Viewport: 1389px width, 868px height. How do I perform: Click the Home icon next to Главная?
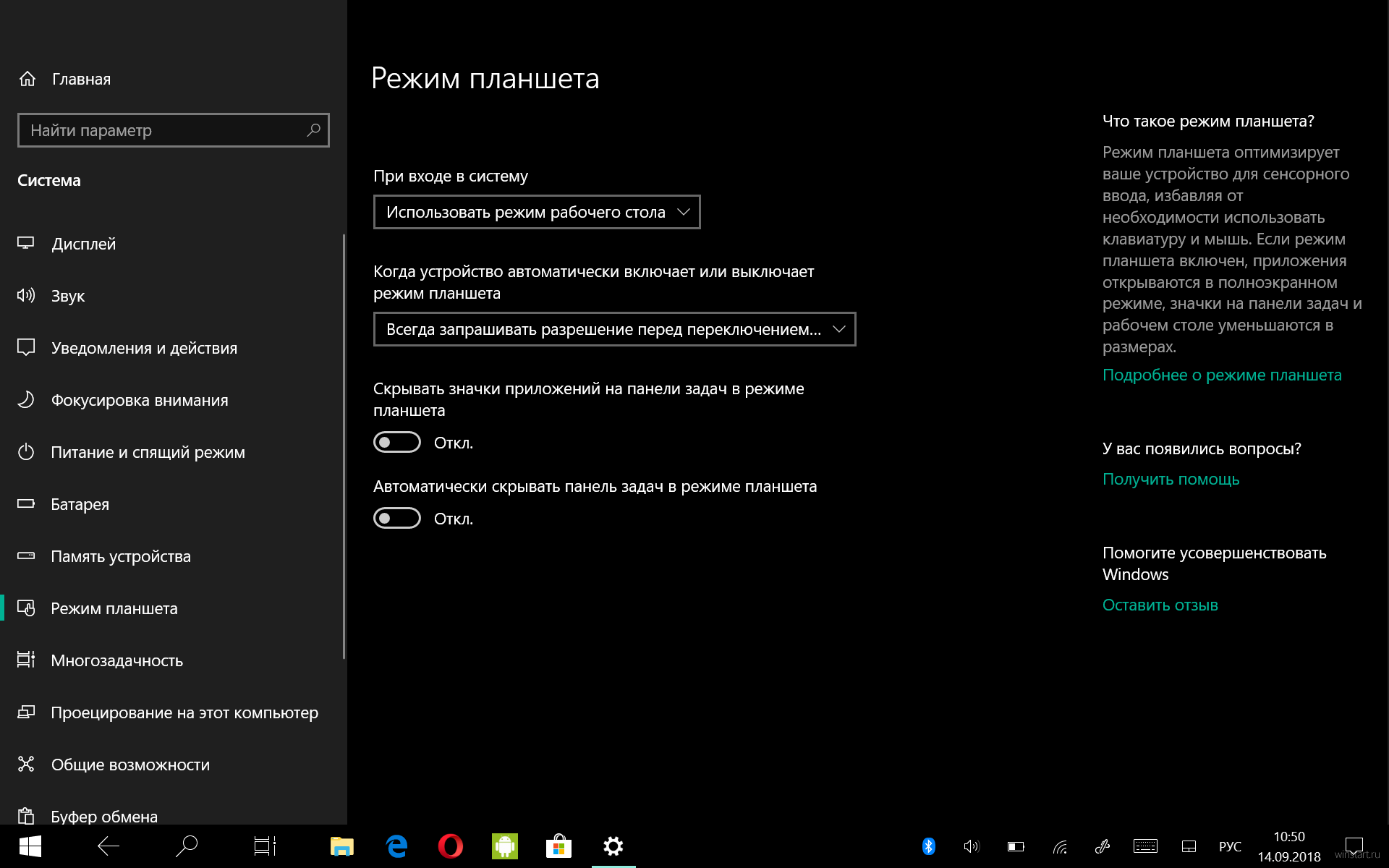[x=27, y=79]
